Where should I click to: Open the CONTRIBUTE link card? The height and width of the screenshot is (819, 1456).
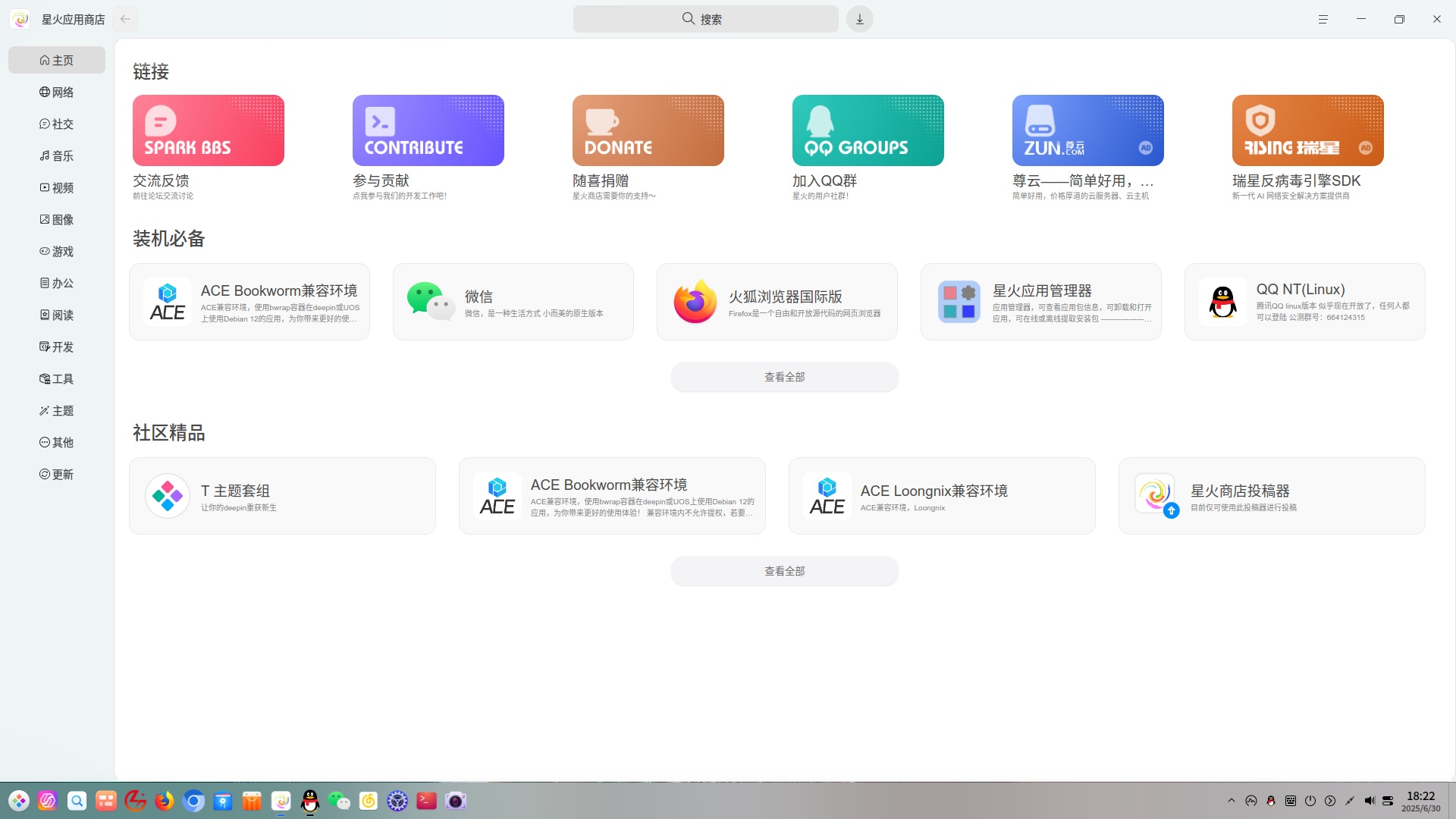[428, 130]
